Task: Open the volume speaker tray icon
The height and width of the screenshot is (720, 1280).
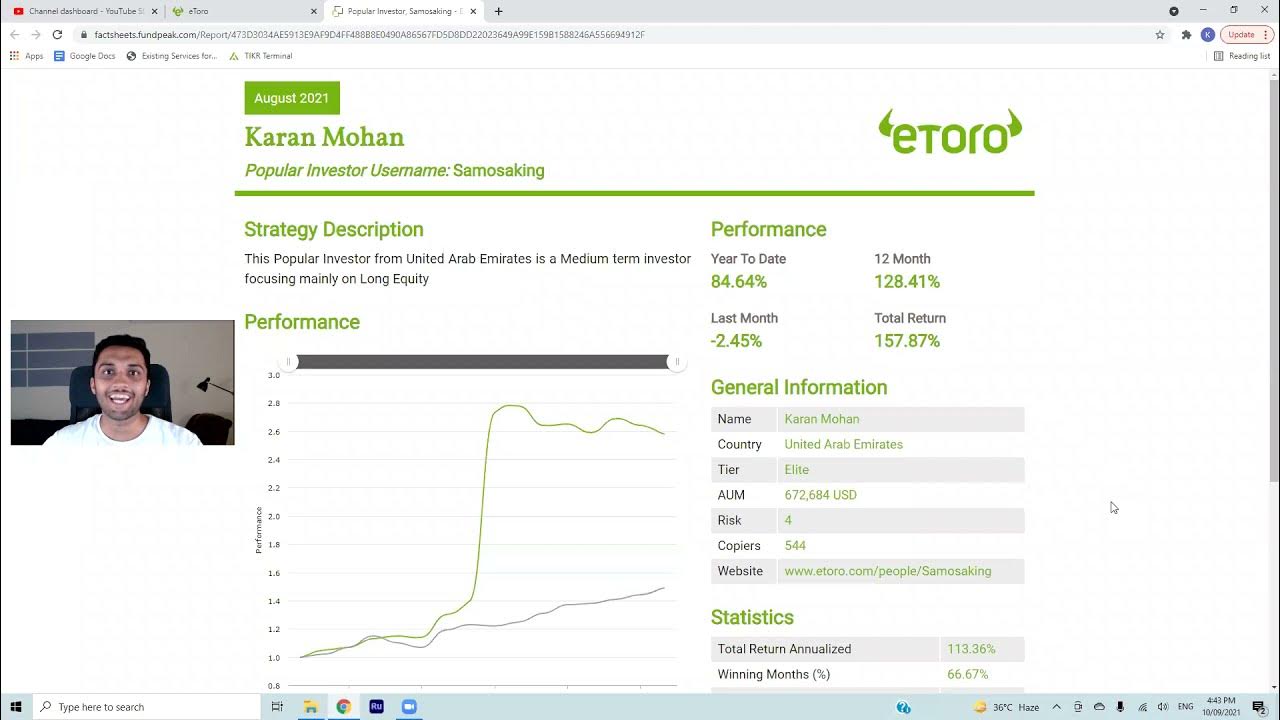Action: pyautogui.click(x=1162, y=707)
